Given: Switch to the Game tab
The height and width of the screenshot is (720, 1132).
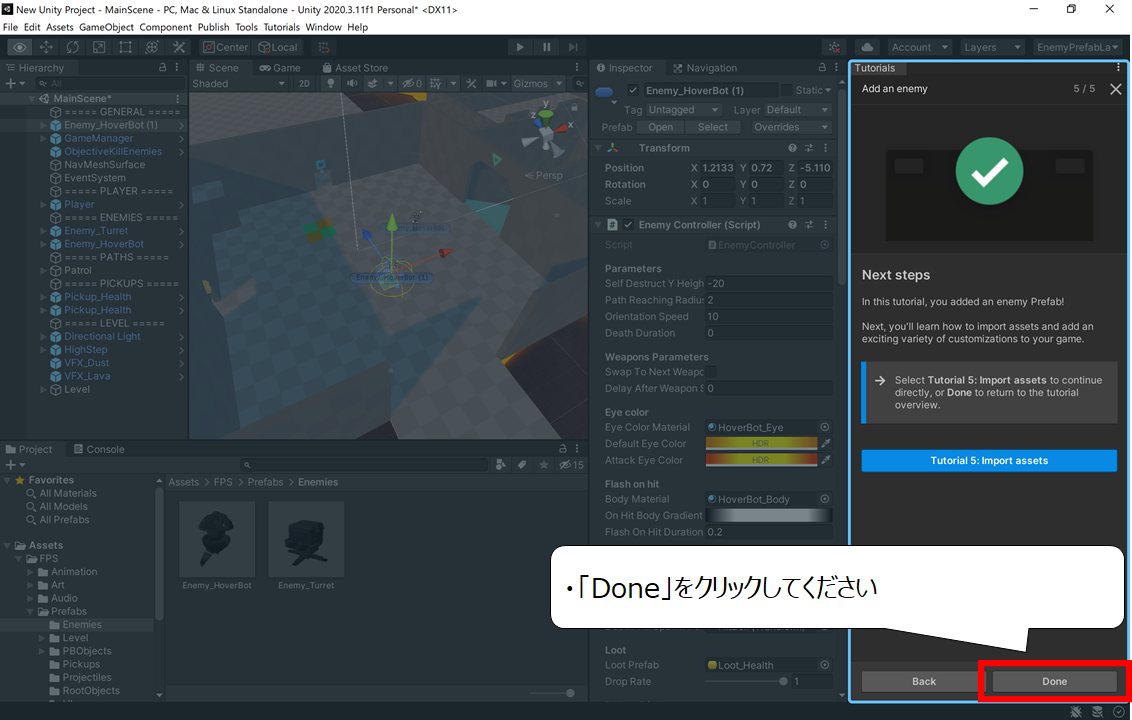Looking at the screenshot, I should 280,68.
